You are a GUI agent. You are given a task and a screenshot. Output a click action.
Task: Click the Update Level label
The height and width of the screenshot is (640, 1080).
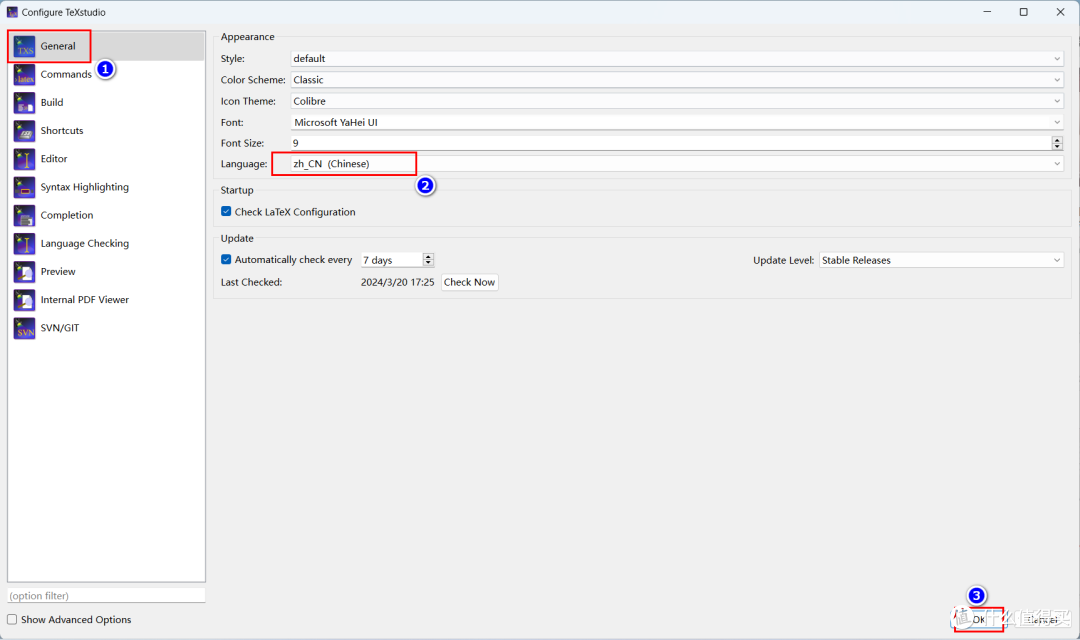(783, 260)
